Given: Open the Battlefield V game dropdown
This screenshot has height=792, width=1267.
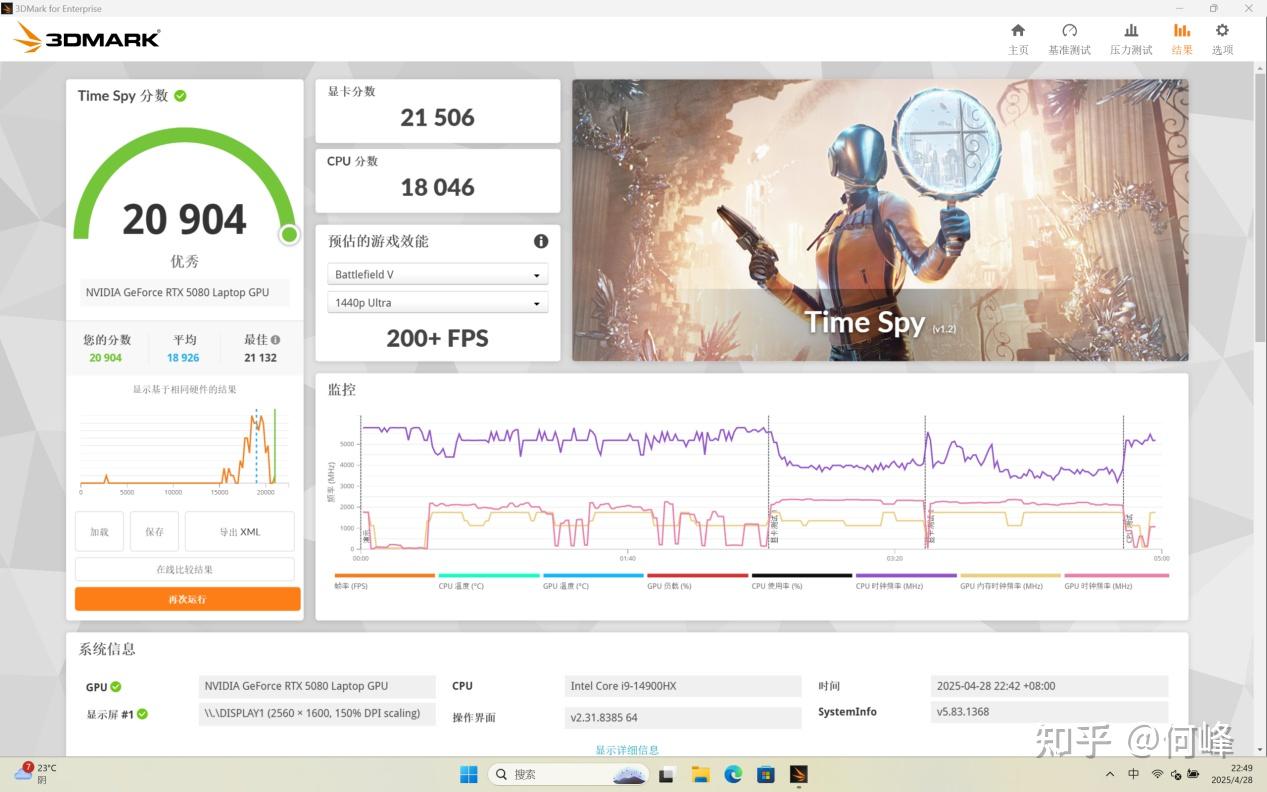Looking at the screenshot, I should coord(437,273).
